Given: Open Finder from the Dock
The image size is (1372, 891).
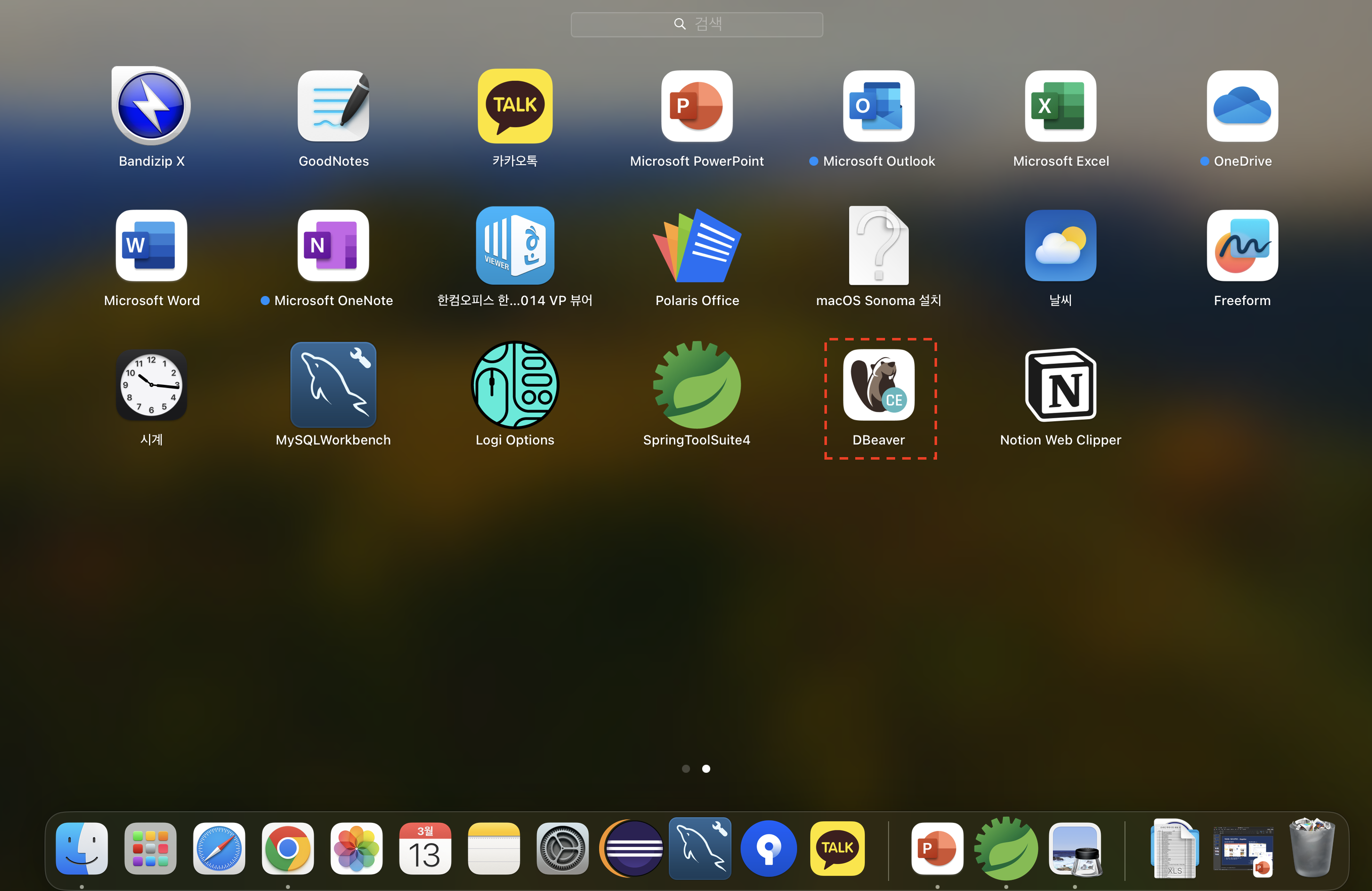Looking at the screenshot, I should 82,849.
